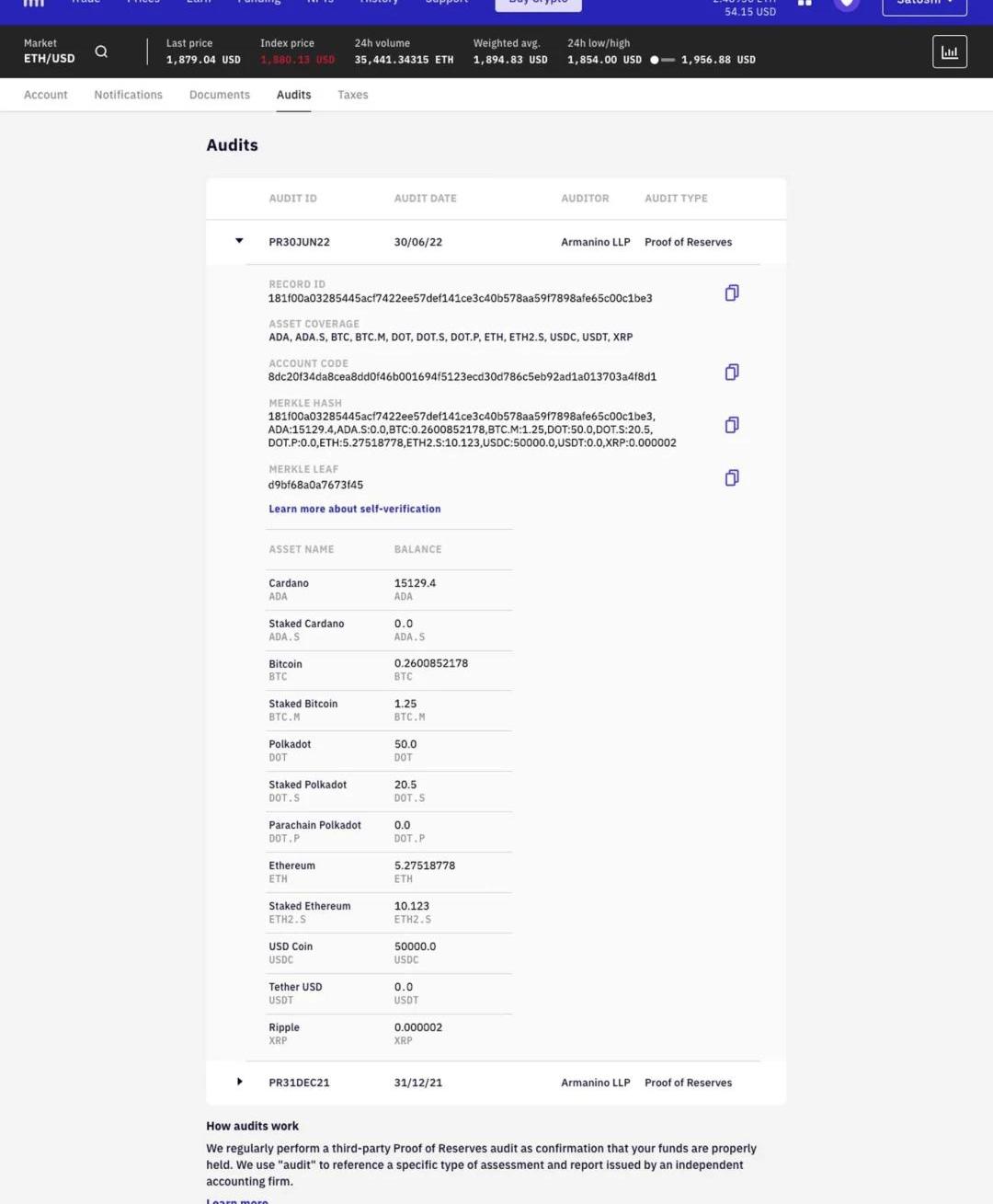
Task: Copy the Merkle Hash text
Action: [732, 425]
